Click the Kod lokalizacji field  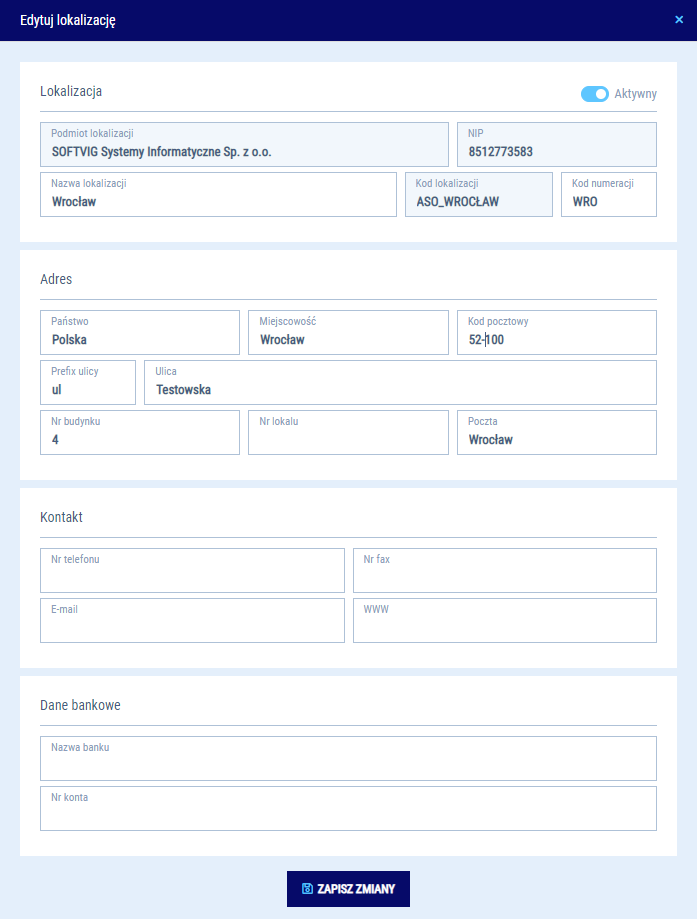478,195
